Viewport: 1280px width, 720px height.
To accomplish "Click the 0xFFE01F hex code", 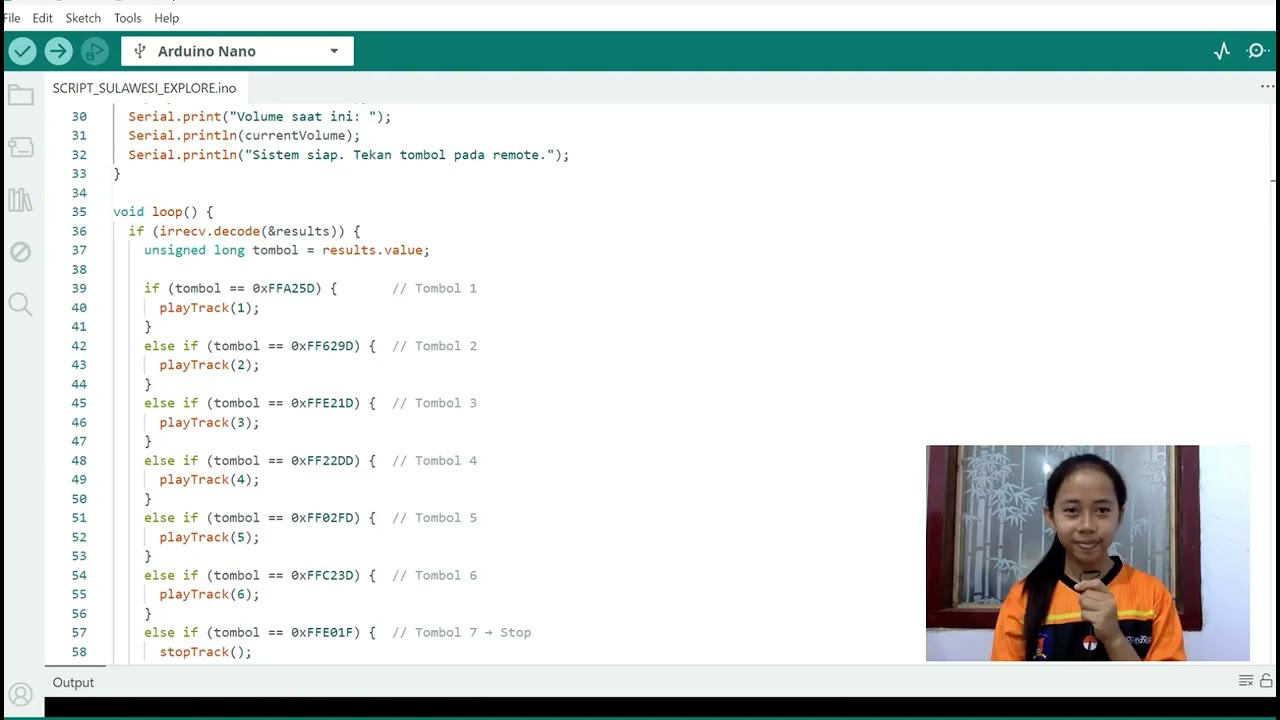I will 322,633.
